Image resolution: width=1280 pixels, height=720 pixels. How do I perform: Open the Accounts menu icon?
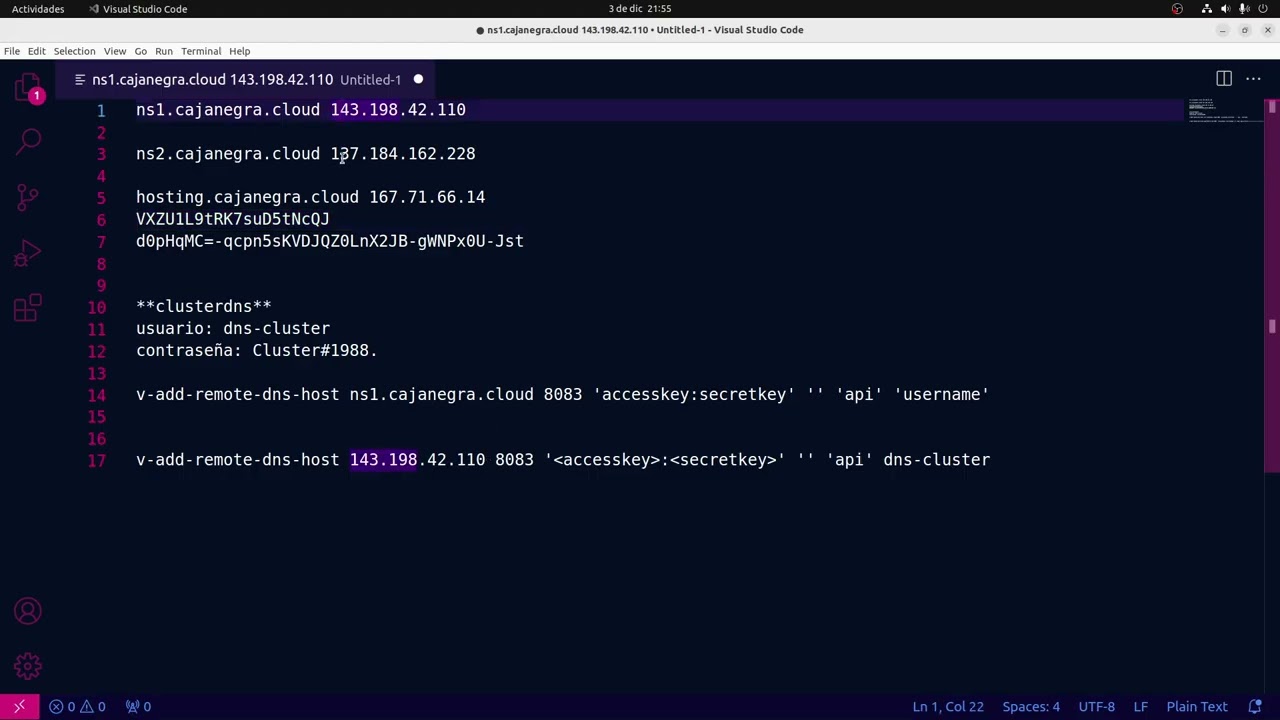pos(28,611)
